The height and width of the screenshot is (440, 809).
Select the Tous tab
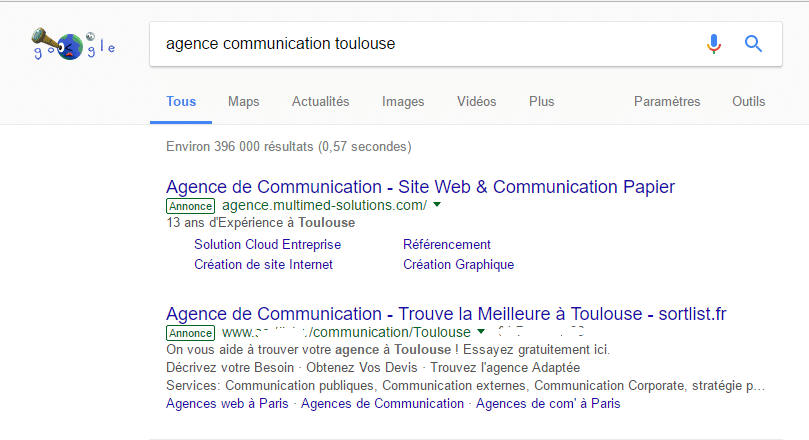181,102
